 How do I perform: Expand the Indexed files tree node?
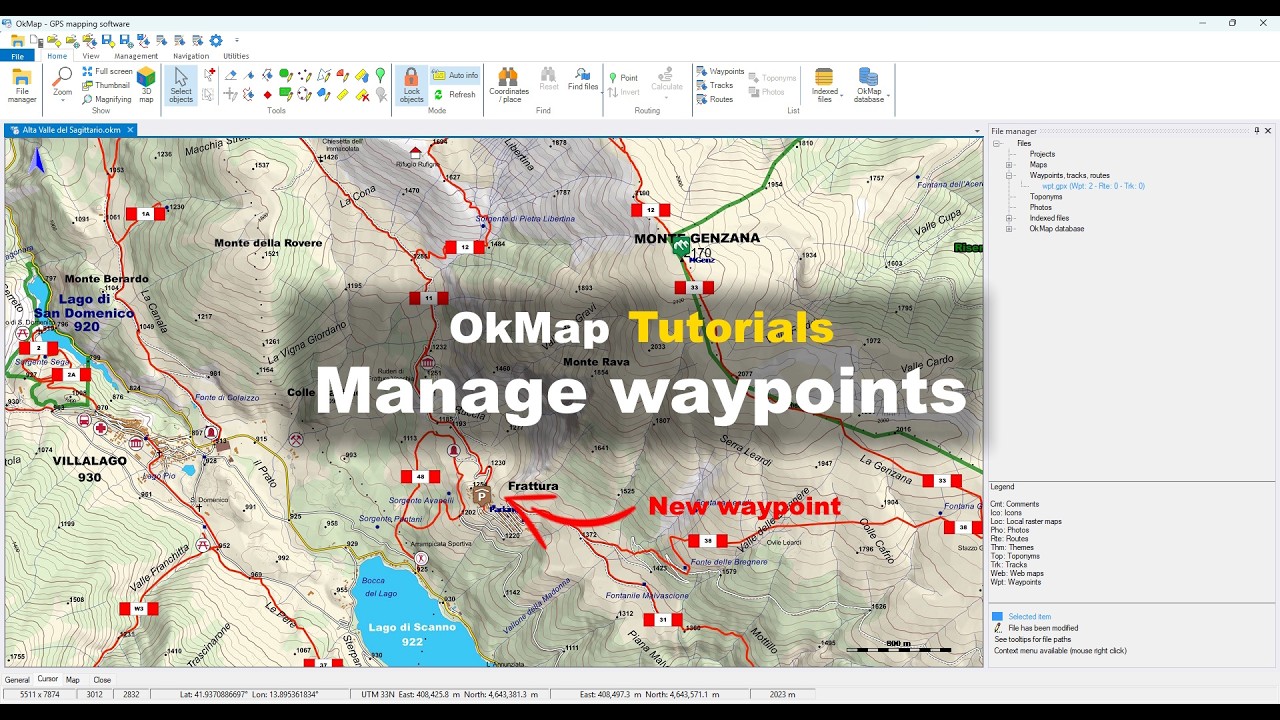(1010, 218)
